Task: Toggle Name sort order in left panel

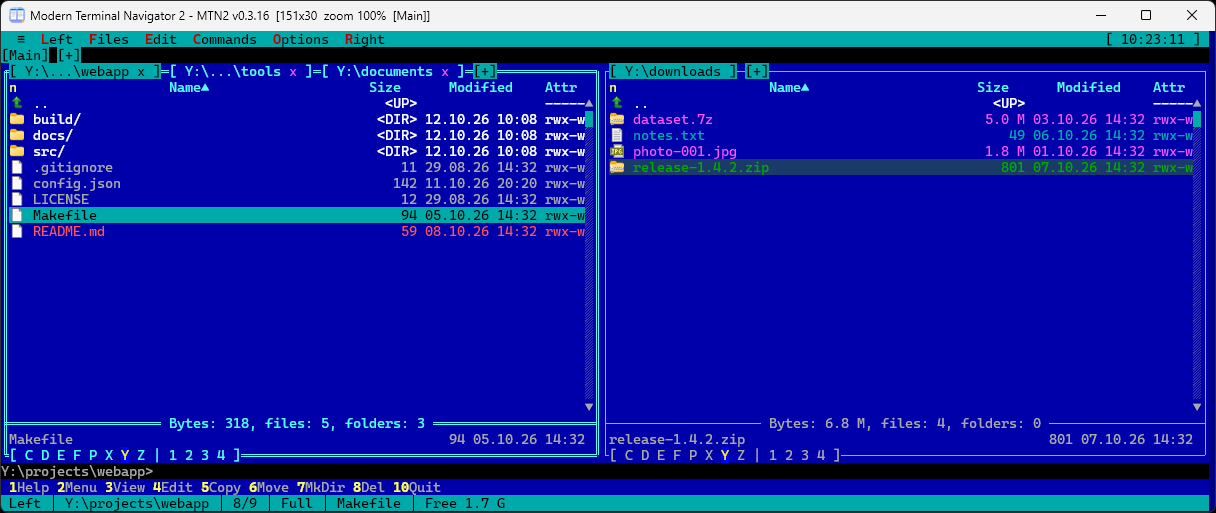Action: [189, 87]
